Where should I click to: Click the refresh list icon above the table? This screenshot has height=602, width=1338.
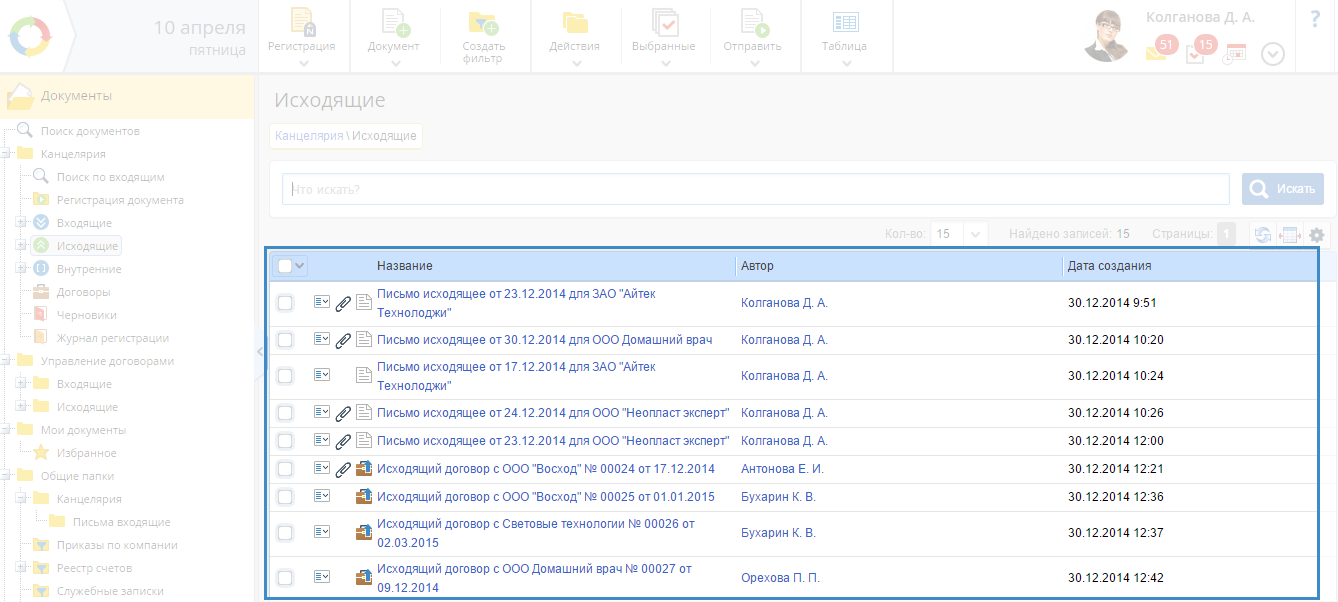1263,234
